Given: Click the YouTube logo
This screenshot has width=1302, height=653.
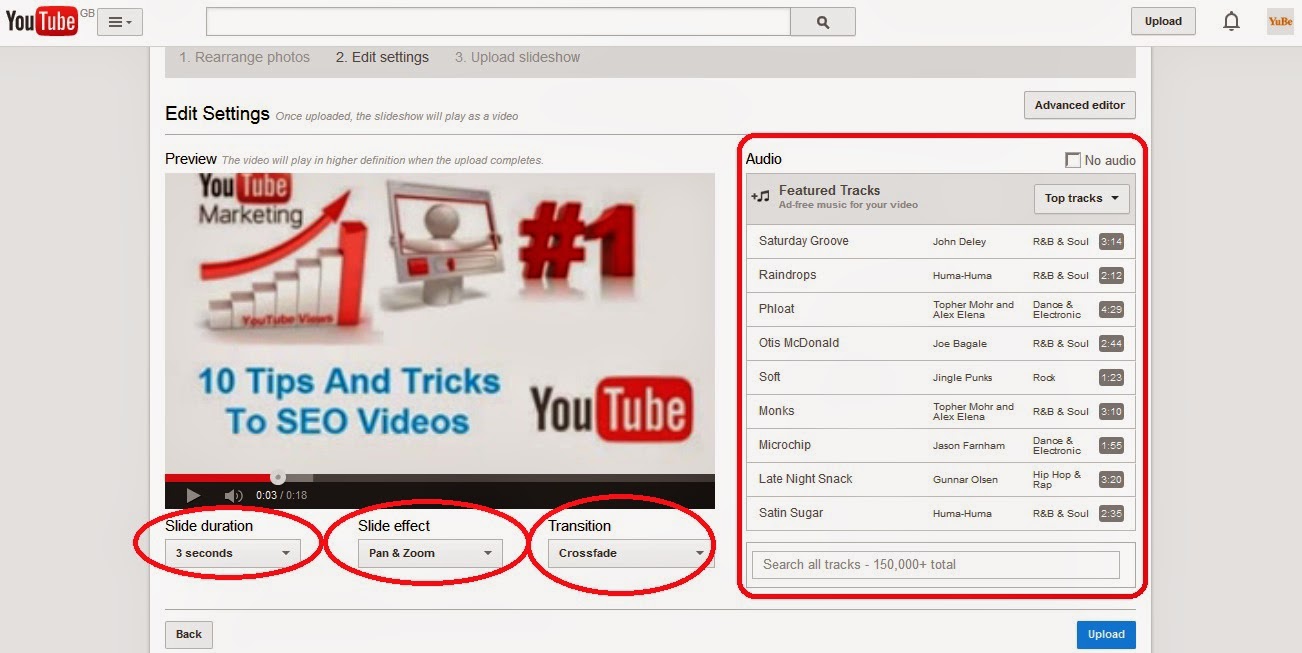Looking at the screenshot, I should point(41,21).
